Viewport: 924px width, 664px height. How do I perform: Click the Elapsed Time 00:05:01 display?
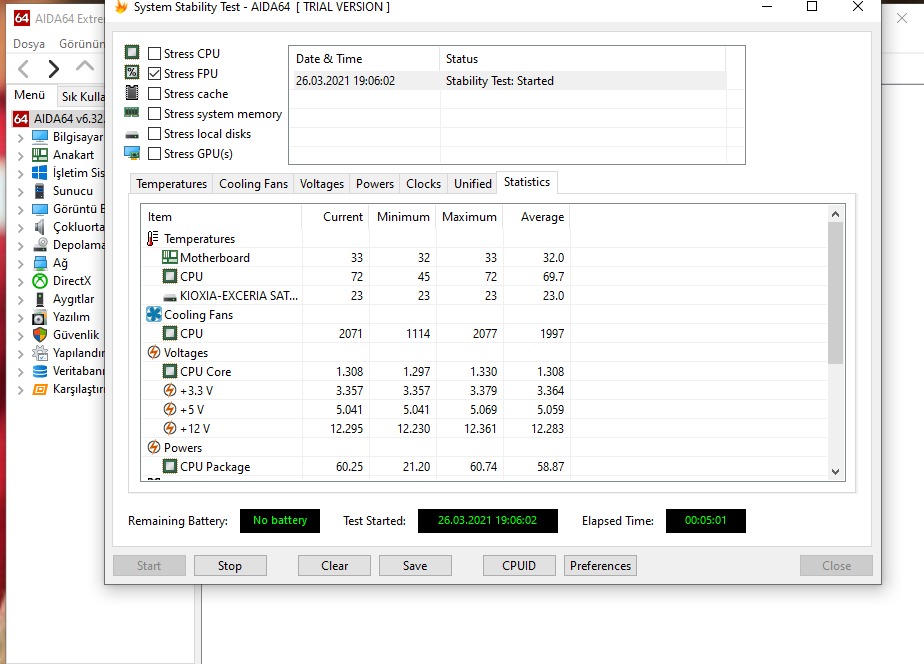pos(705,521)
